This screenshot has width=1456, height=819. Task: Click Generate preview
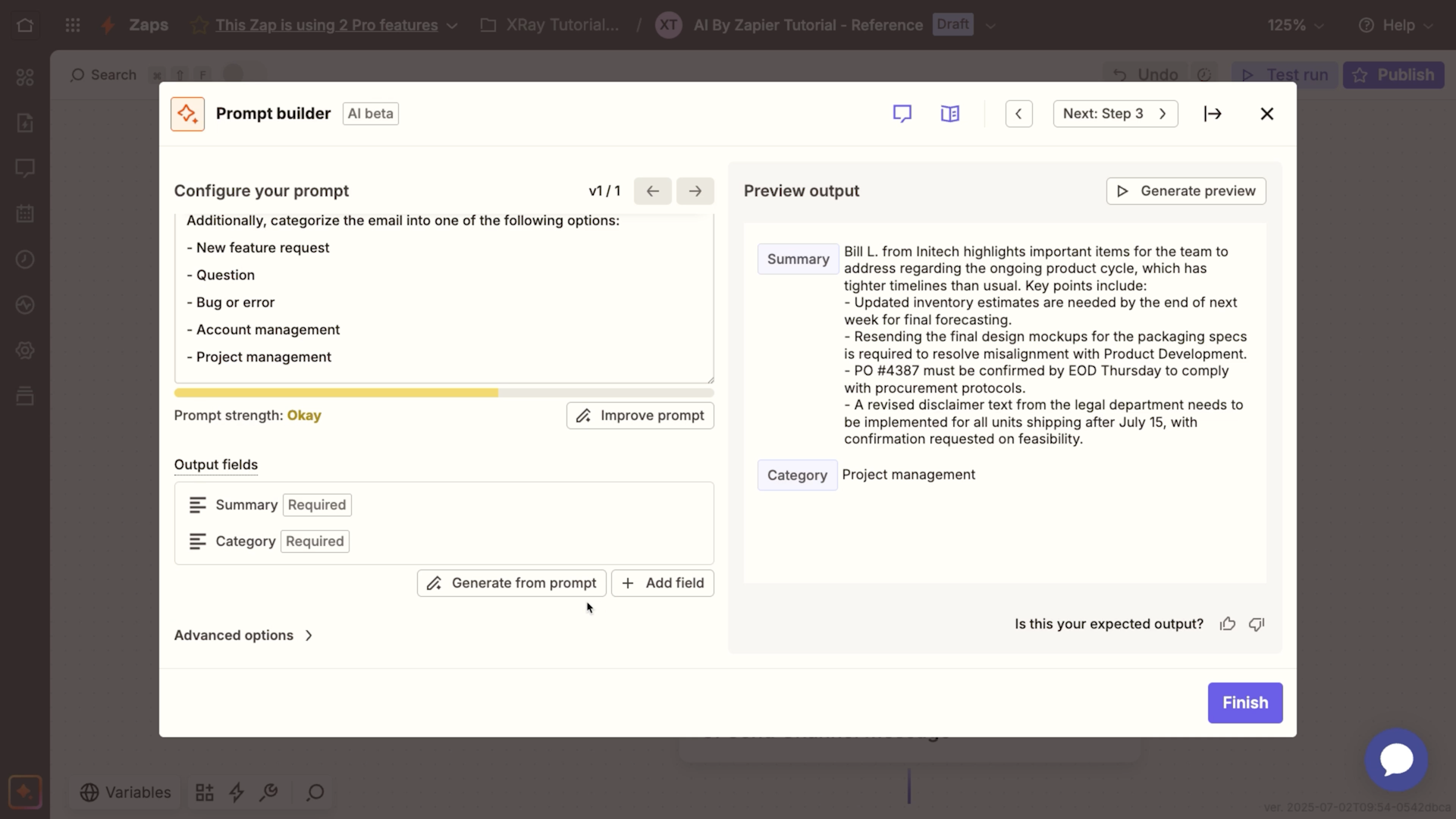coord(1185,190)
